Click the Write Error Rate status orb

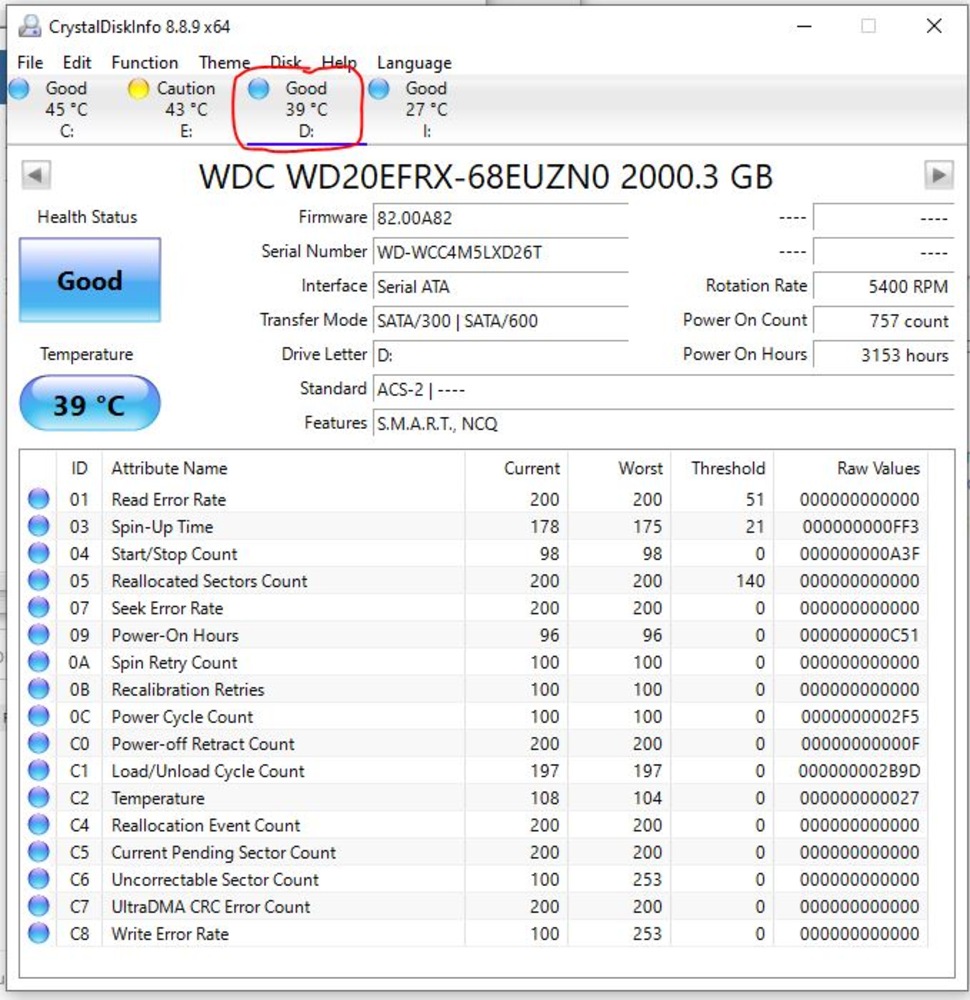[x=39, y=934]
